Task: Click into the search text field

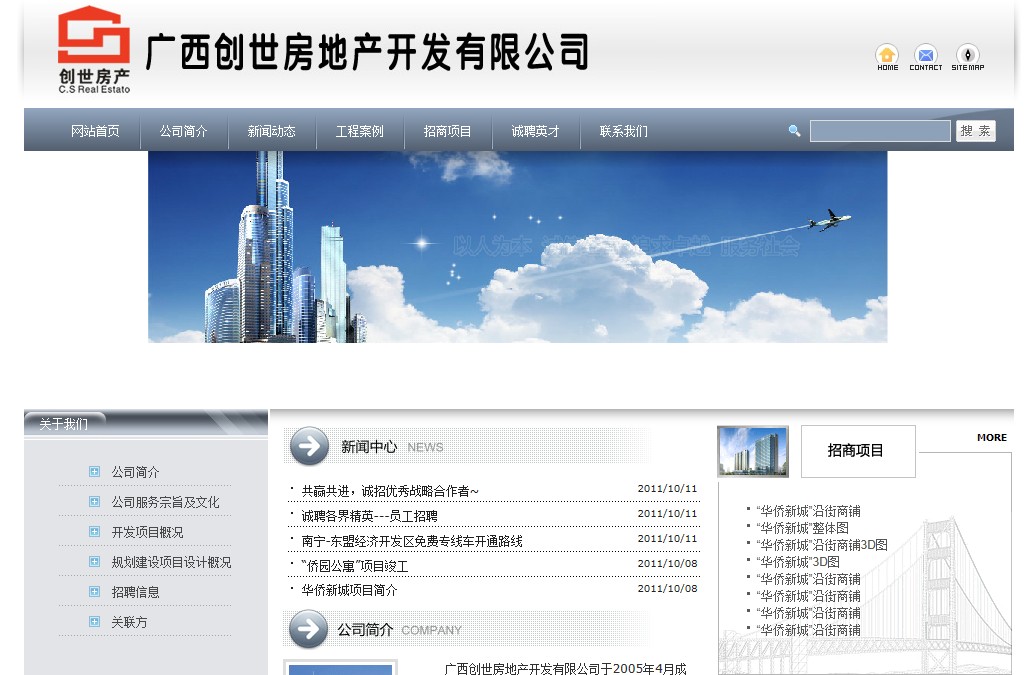Action: pos(879,131)
